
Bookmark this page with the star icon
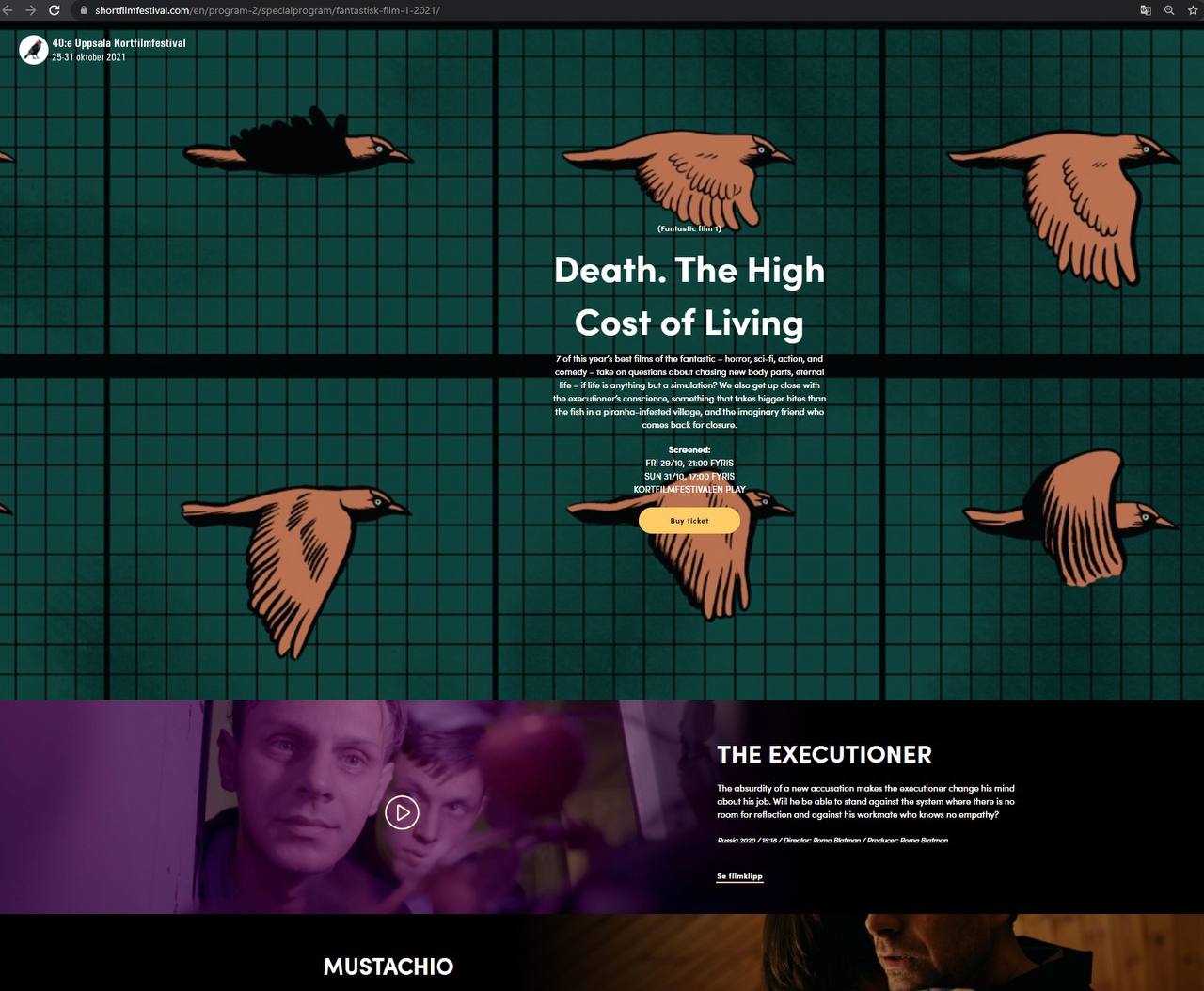tap(1193, 10)
